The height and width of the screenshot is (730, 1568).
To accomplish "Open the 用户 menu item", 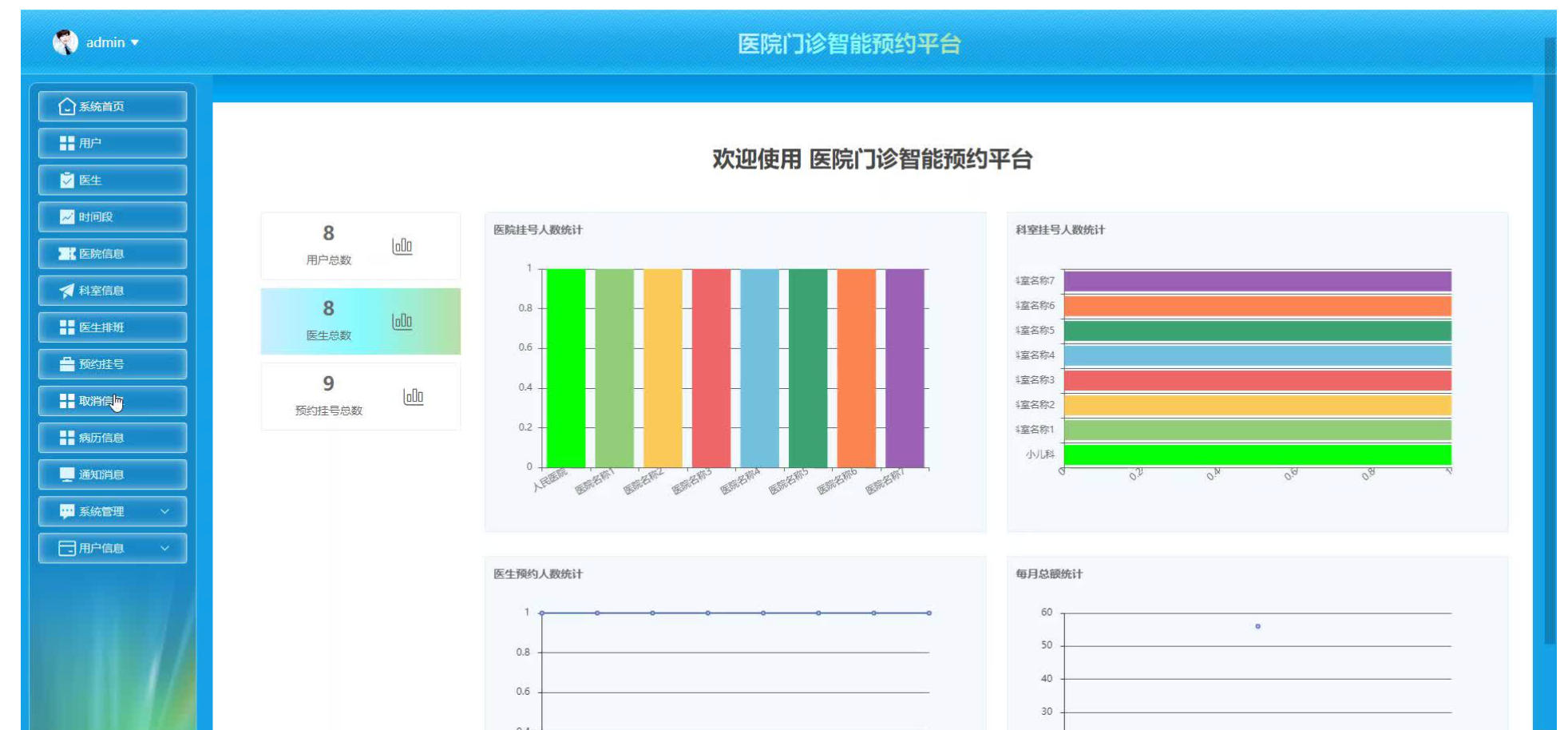I will click(x=113, y=143).
